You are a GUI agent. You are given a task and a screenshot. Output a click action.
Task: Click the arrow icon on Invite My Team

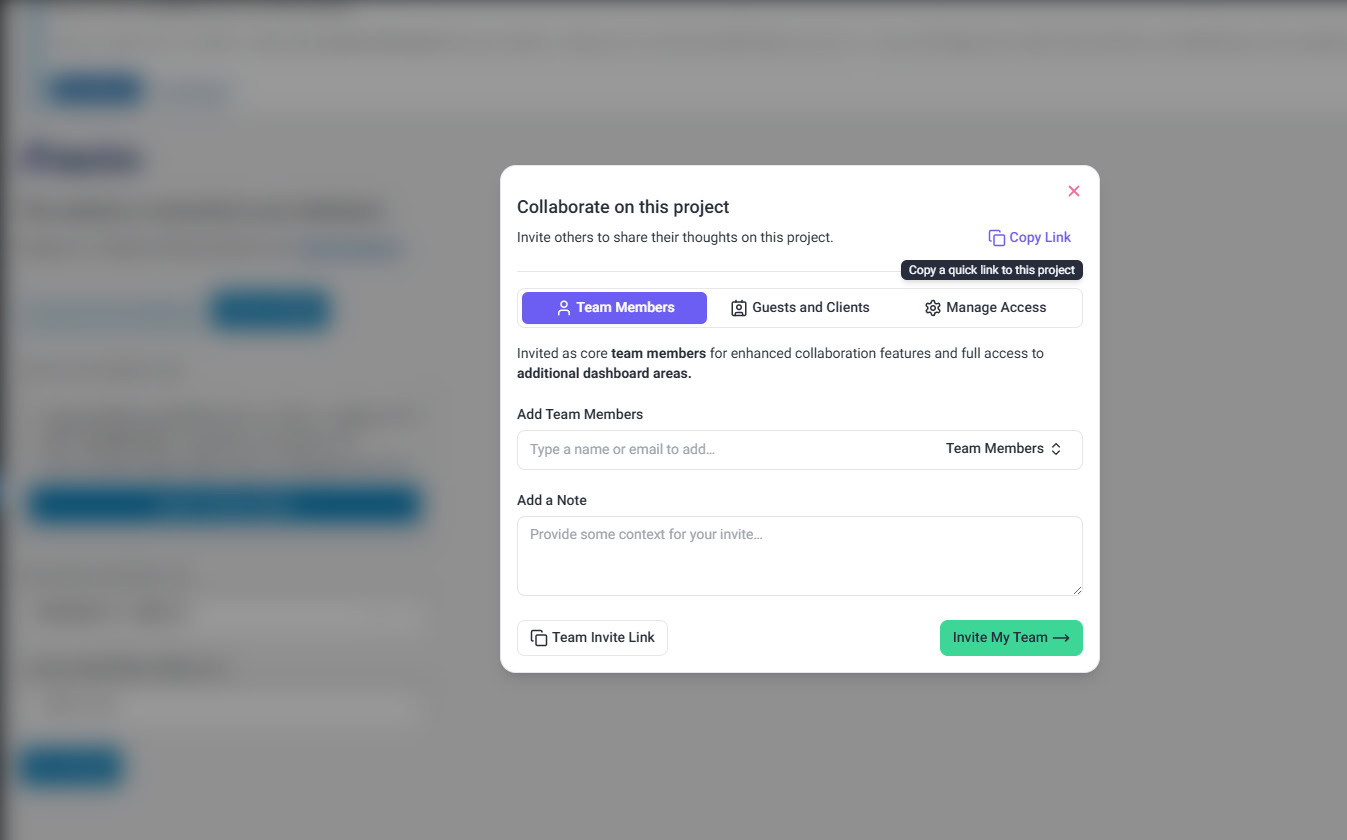1061,638
